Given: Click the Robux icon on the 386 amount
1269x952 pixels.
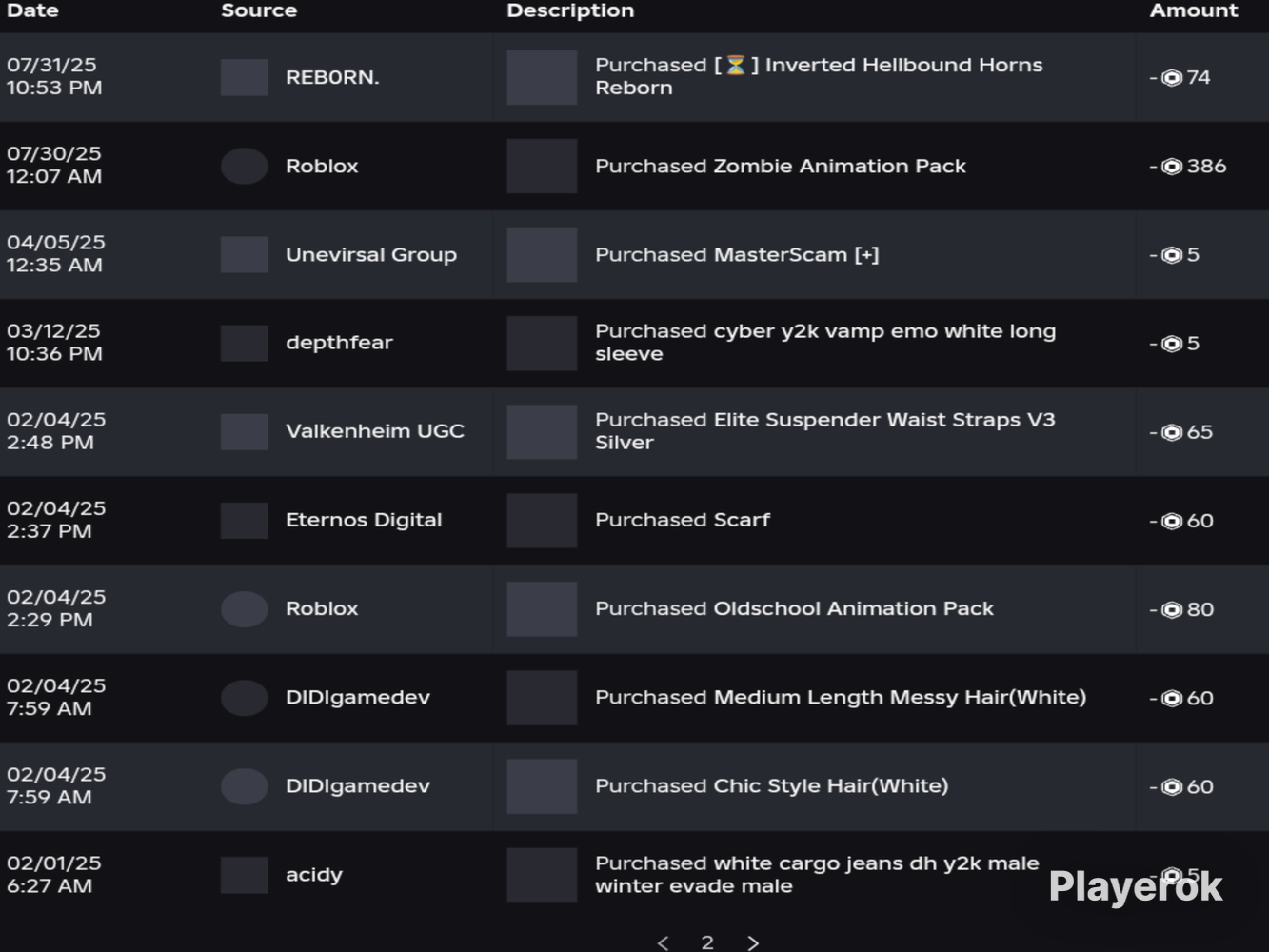Looking at the screenshot, I should click(x=1172, y=167).
